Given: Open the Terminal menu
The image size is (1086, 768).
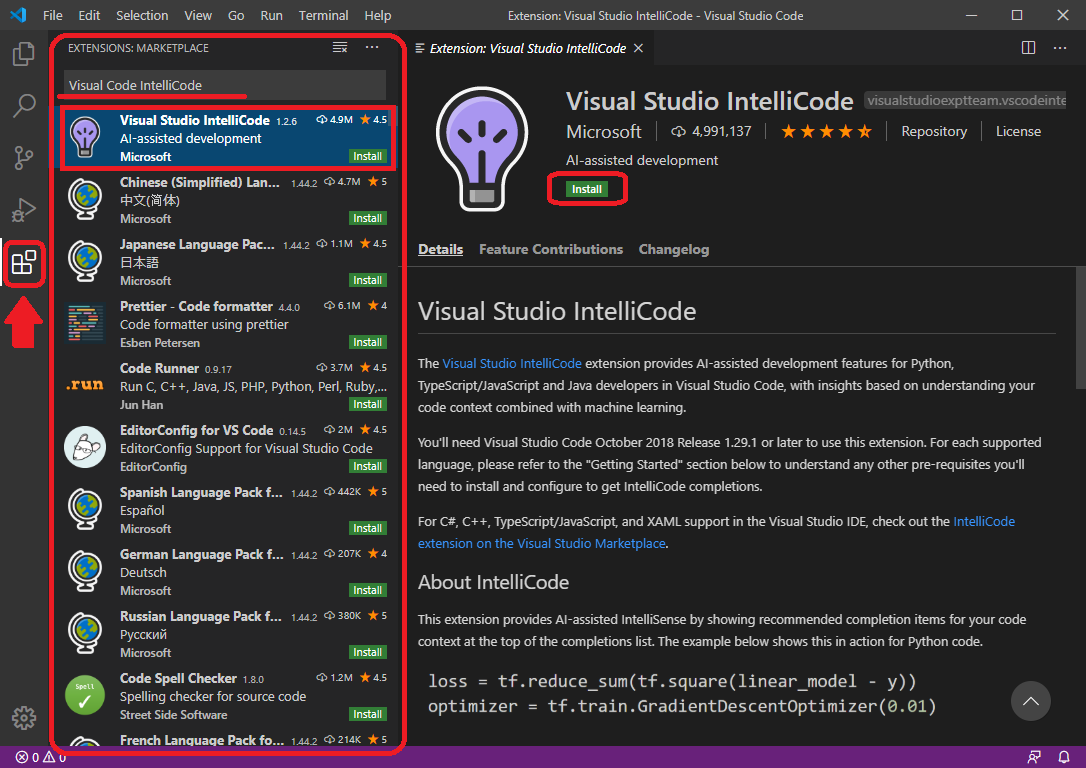Looking at the screenshot, I should click(x=323, y=15).
